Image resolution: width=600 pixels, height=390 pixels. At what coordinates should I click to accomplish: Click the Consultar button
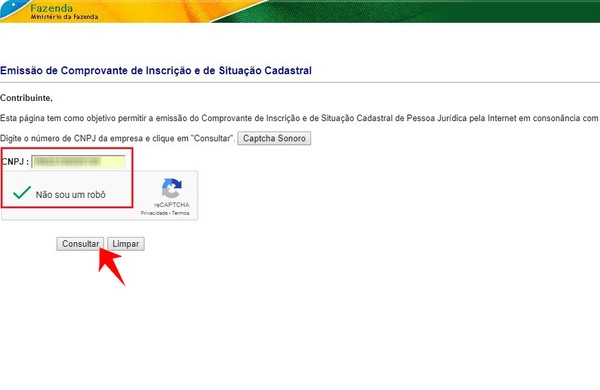click(x=80, y=244)
